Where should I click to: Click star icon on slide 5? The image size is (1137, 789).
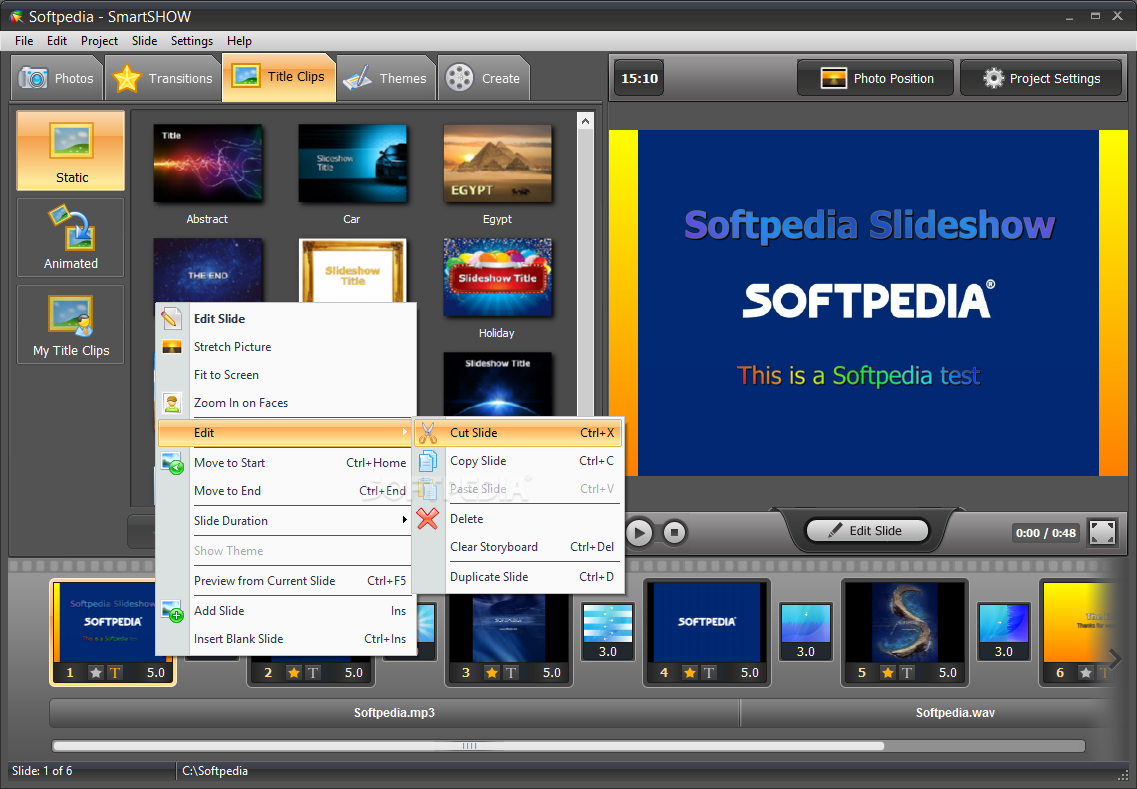point(888,672)
